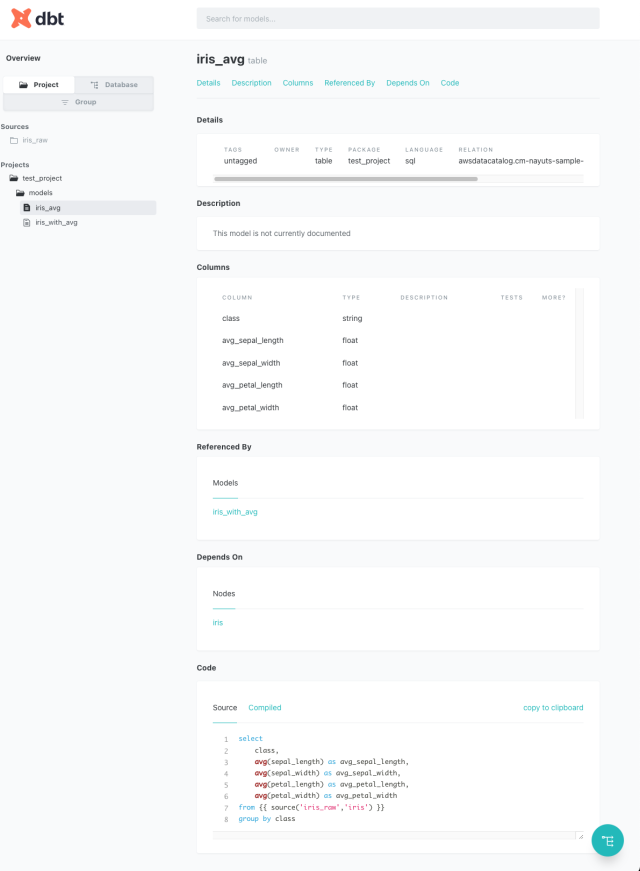The image size is (640, 871).
Task: Open the lineage graph floating button
Action: 607,841
